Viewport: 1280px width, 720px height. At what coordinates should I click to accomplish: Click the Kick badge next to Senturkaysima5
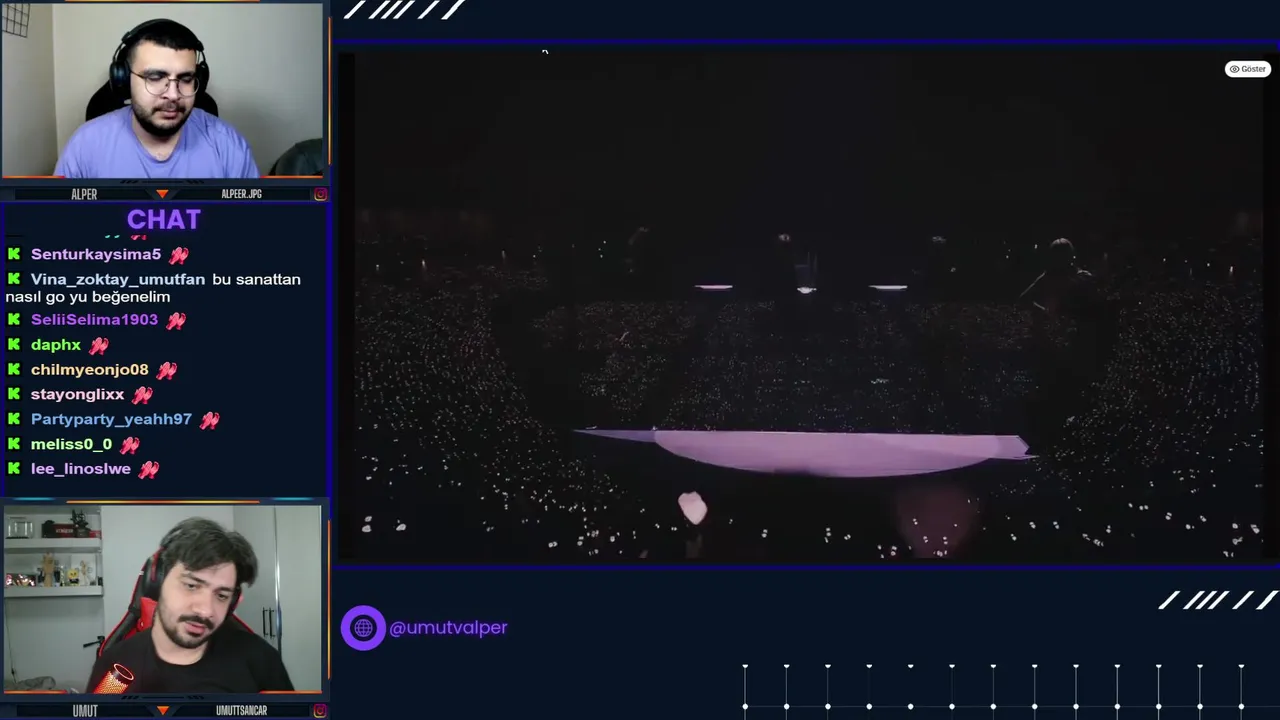click(x=14, y=254)
